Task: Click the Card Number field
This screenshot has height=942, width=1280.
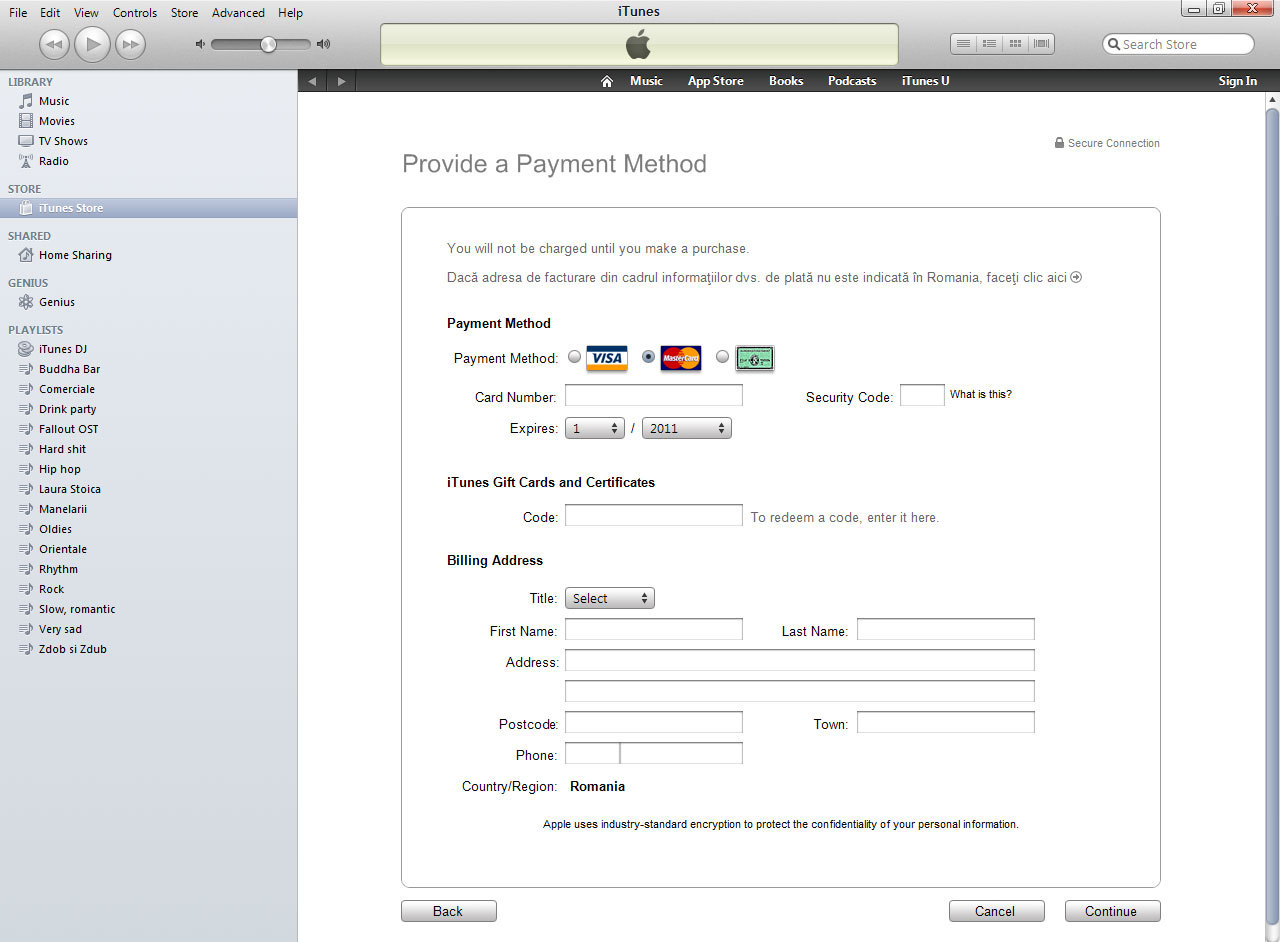Action: tap(654, 395)
